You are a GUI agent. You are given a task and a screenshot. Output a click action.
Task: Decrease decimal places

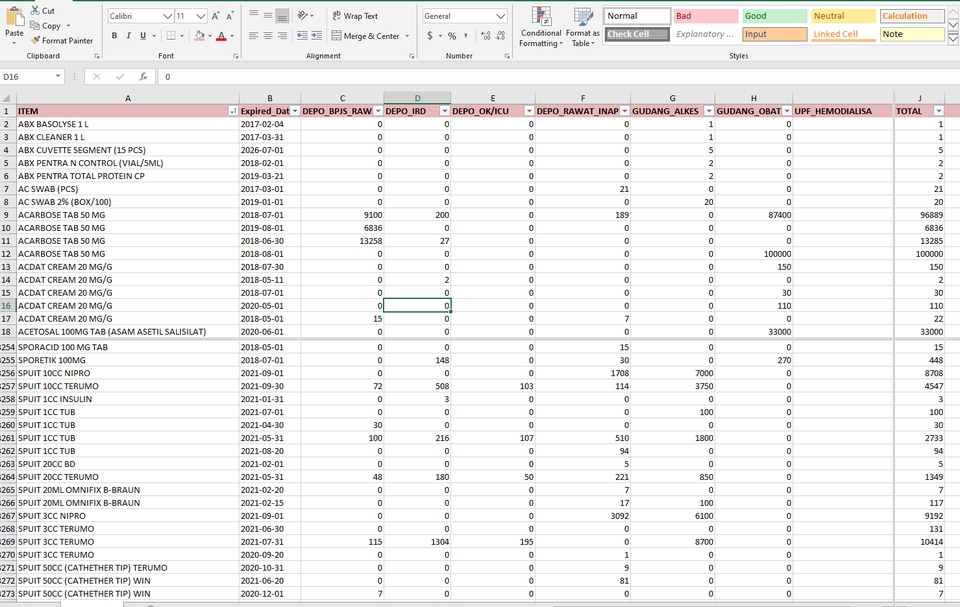point(501,36)
